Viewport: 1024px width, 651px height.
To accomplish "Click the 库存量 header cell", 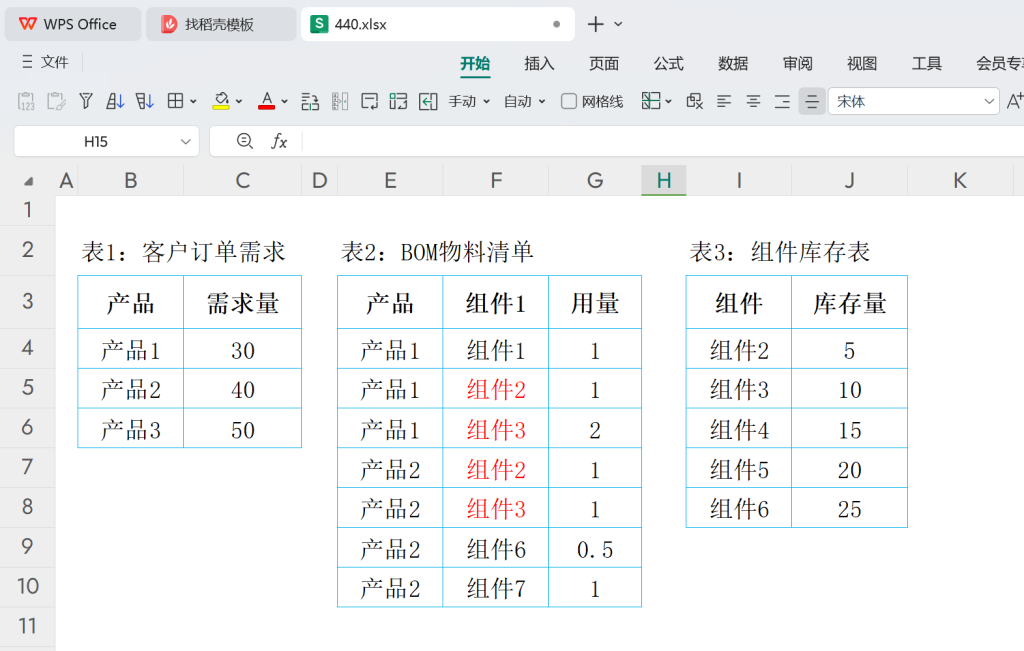I will point(849,303).
